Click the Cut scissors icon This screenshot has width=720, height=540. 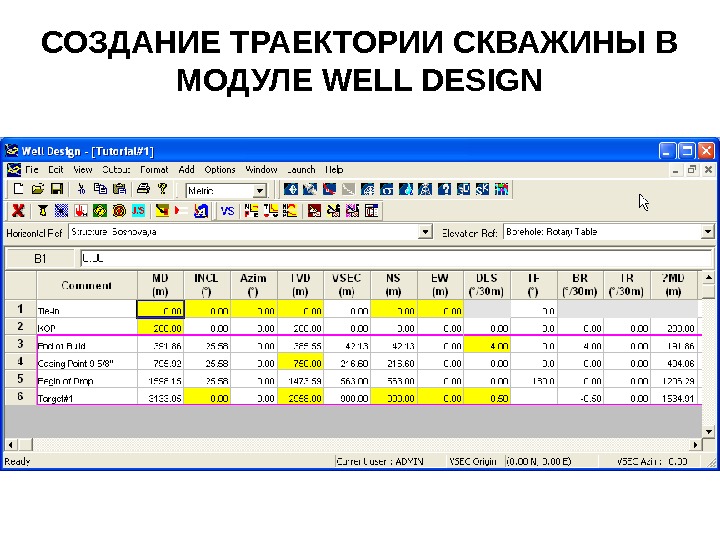click(x=81, y=189)
